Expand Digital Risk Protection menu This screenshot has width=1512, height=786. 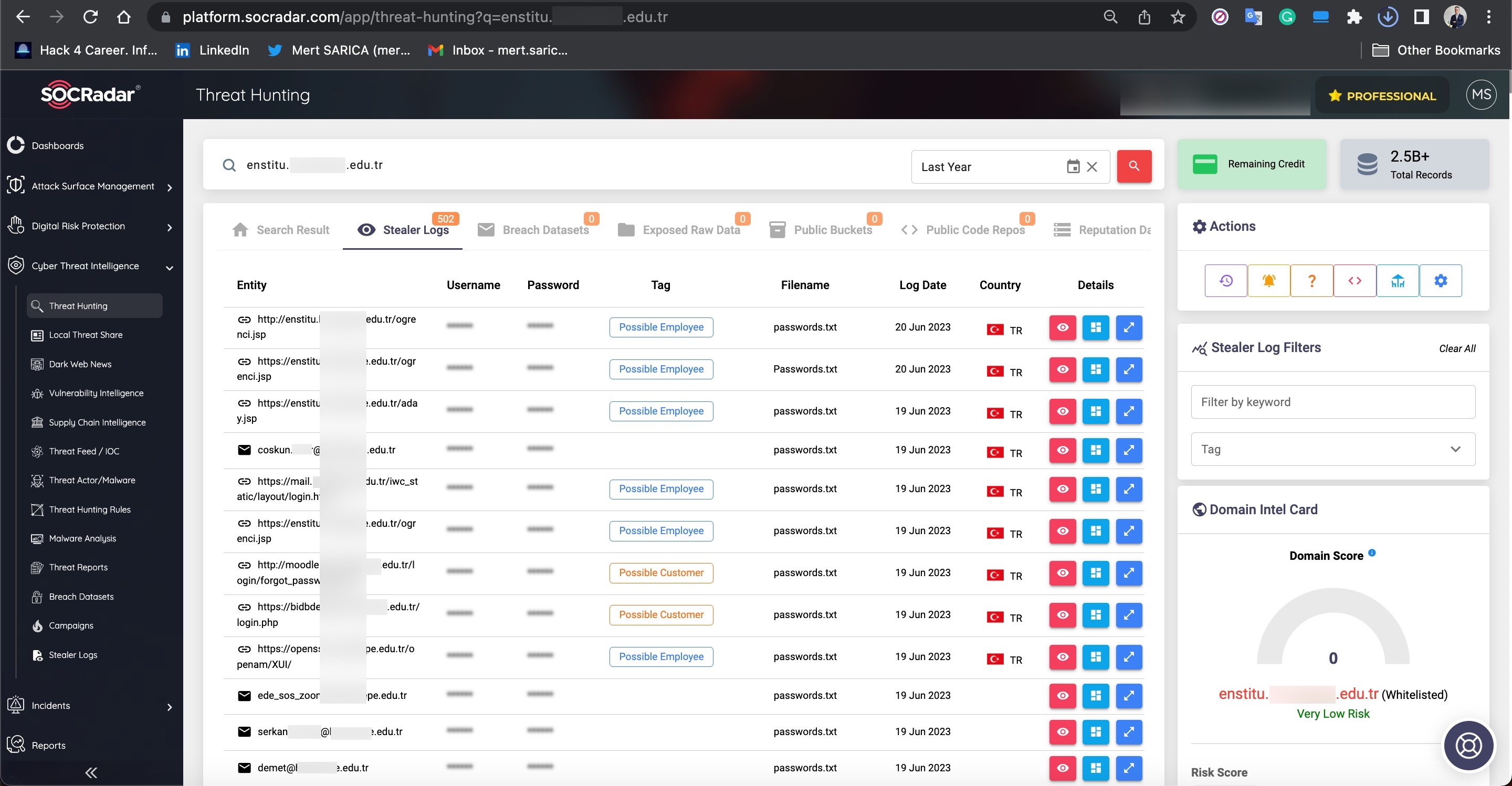(90, 227)
